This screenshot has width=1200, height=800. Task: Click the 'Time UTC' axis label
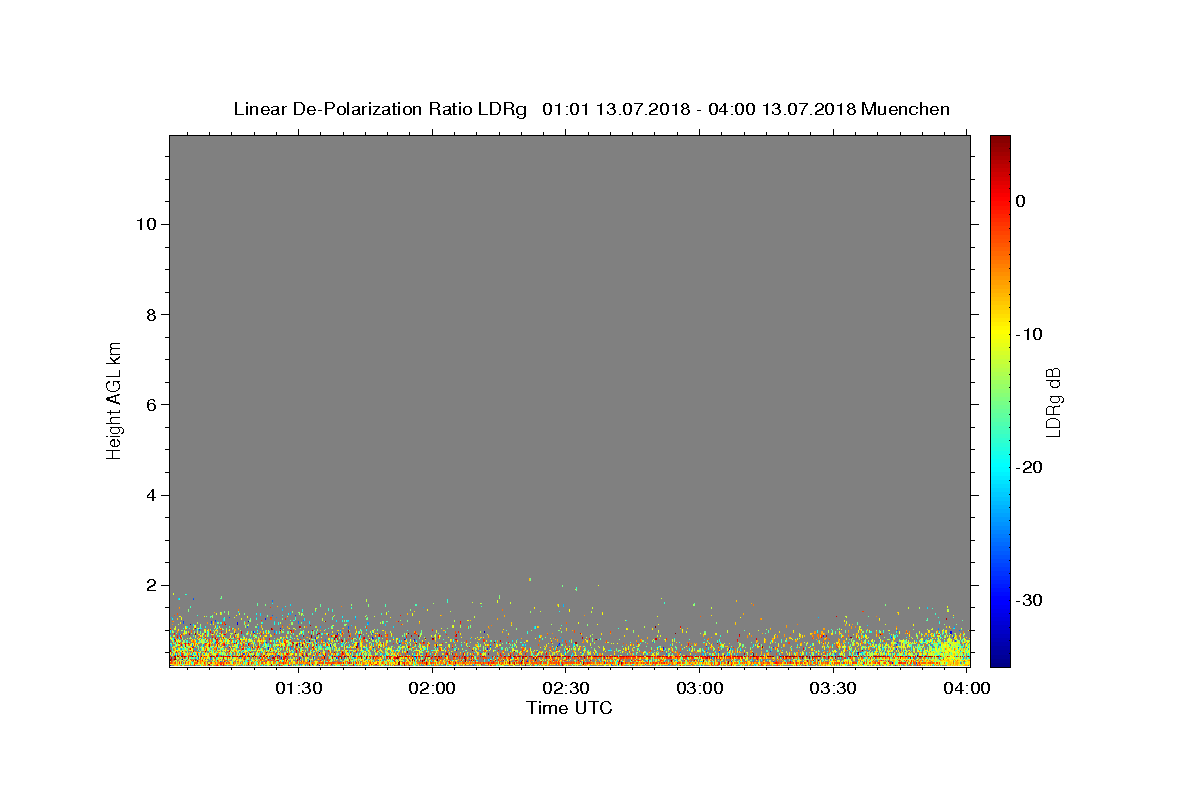point(569,708)
